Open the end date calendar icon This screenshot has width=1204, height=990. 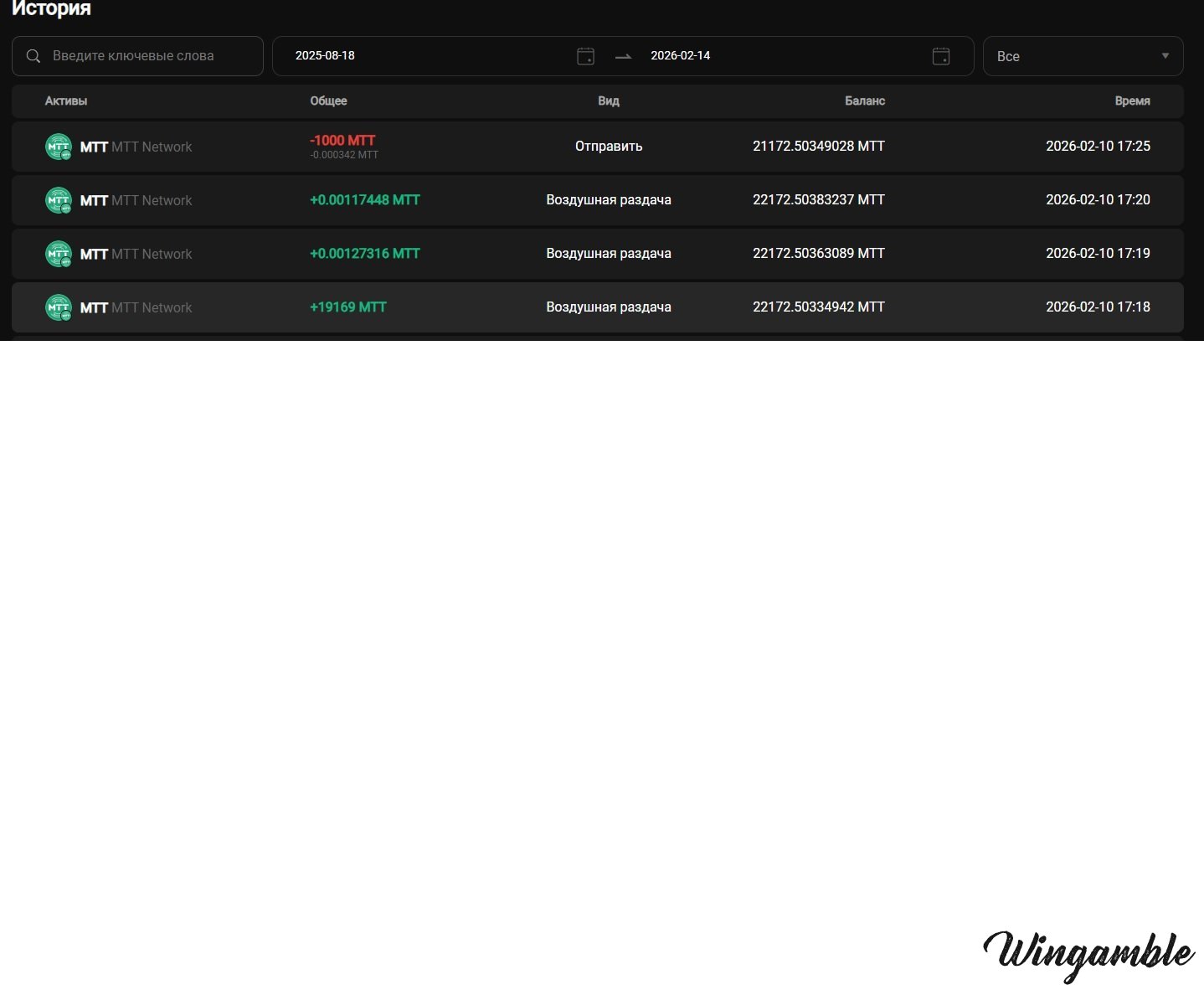940,56
